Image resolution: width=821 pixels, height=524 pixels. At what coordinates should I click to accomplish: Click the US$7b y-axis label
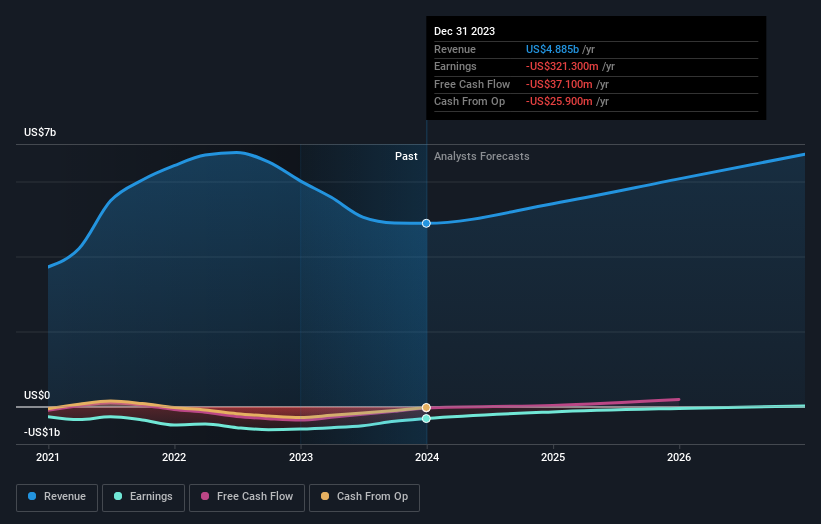point(40,132)
